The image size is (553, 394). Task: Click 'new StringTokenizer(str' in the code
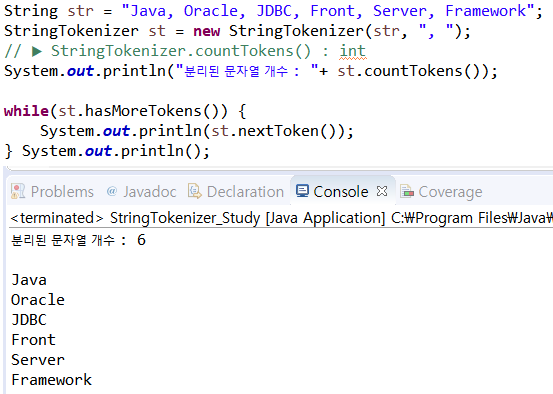(296, 31)
